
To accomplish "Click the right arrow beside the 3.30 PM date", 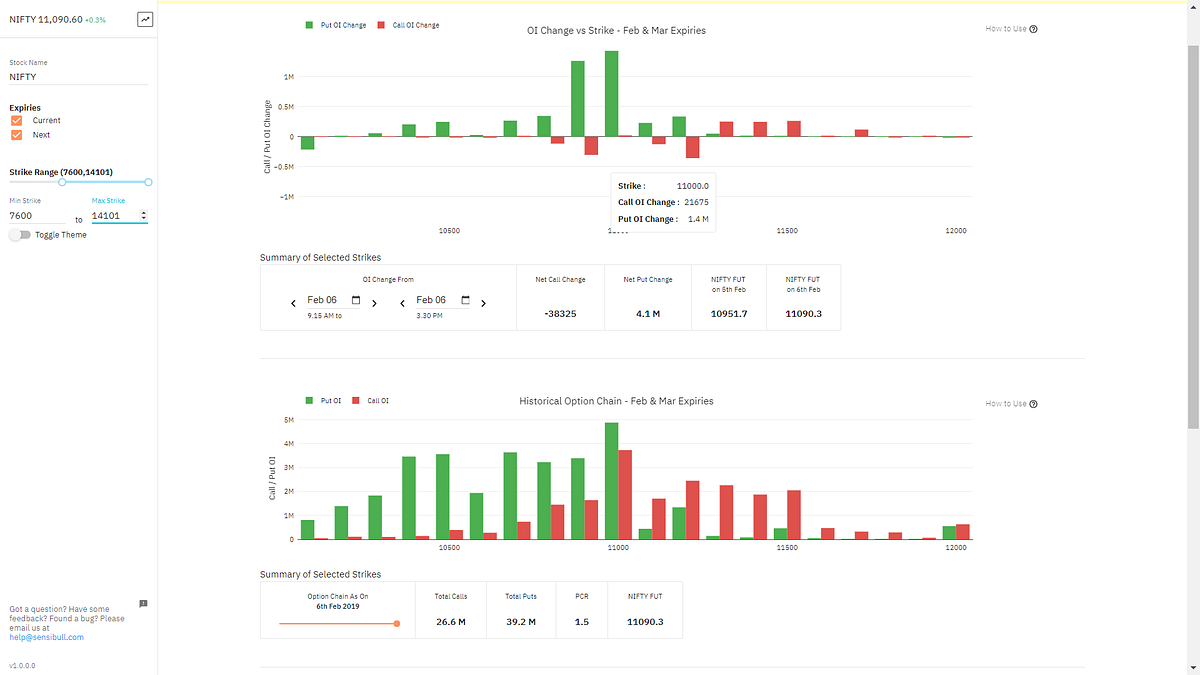I will tap(483, 302).
